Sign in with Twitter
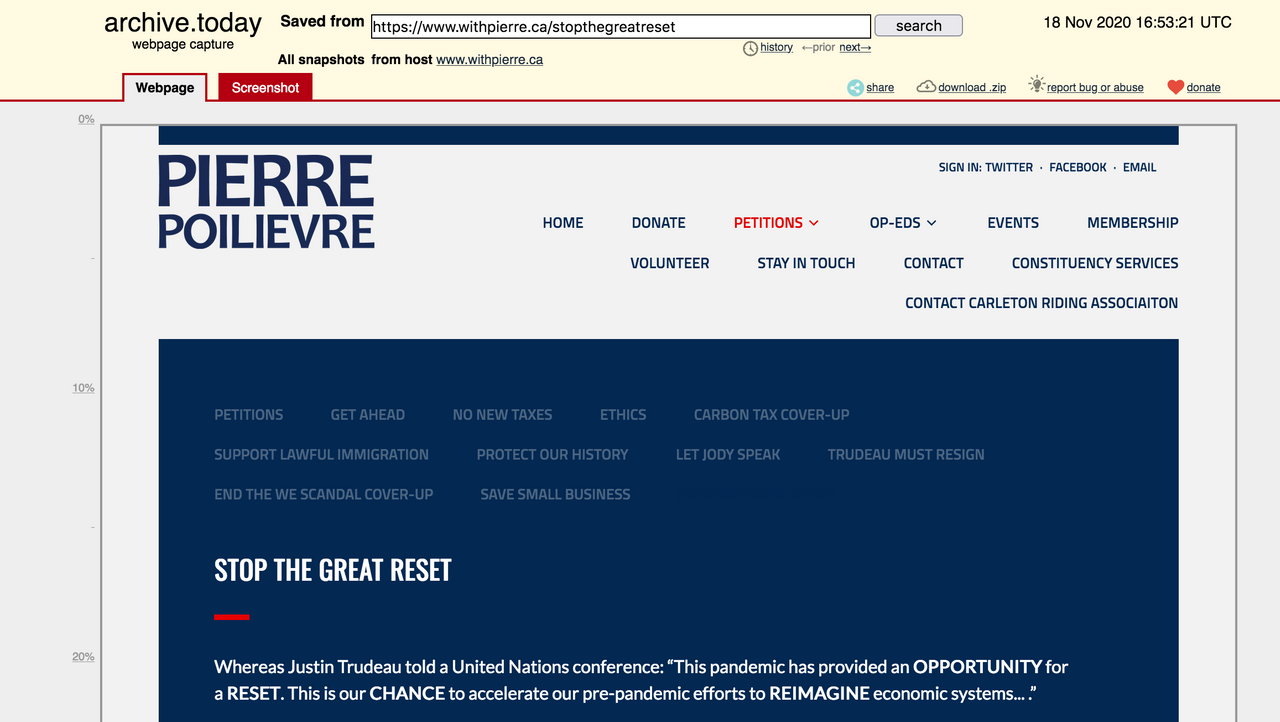The height and width of the screenshot is (722, 1280). point(1009,167)
